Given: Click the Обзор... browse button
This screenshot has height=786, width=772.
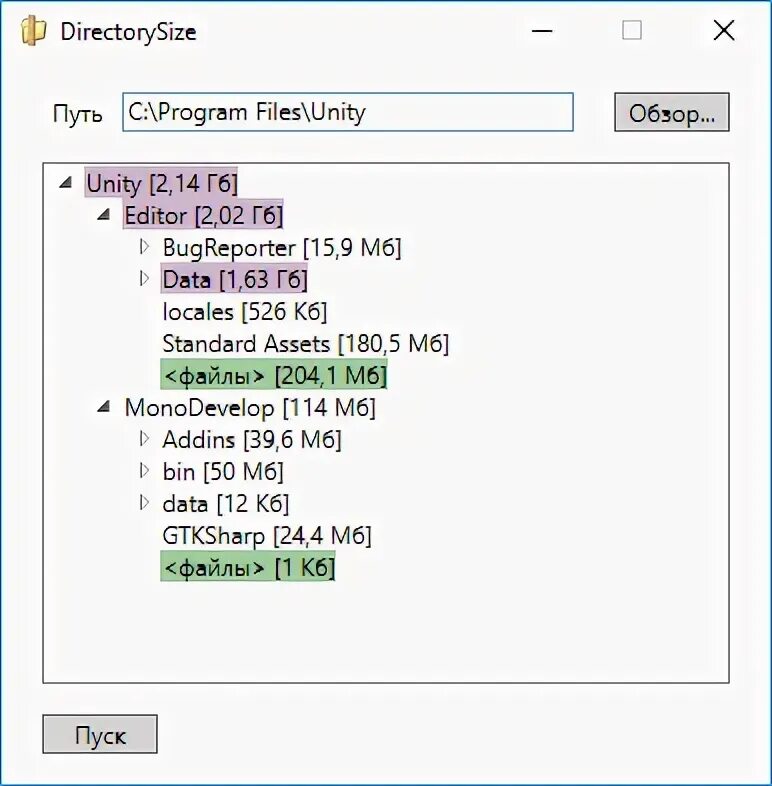Looking at the screenshot, I should click(x=672, y=112).
